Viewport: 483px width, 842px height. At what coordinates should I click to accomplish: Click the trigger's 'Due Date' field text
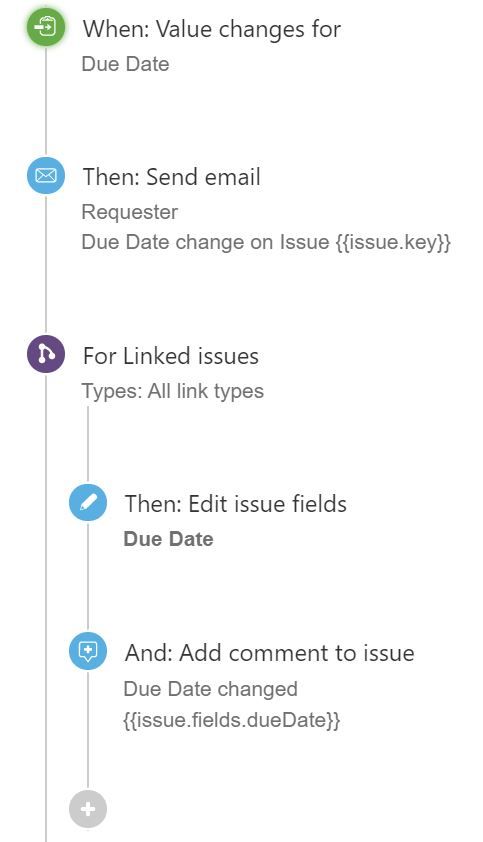point(125,64)
